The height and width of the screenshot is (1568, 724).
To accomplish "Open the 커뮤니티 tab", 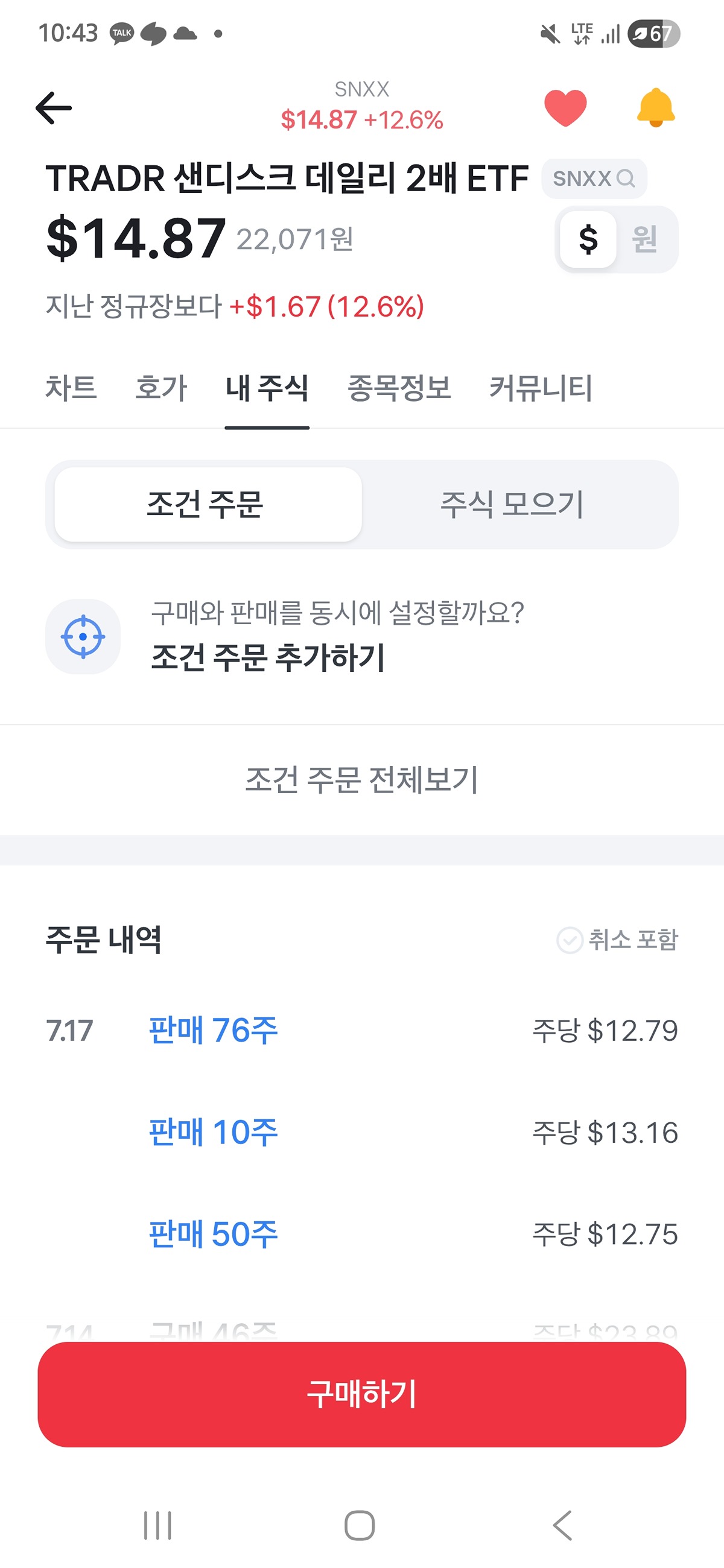I will [x=540, y=388].
